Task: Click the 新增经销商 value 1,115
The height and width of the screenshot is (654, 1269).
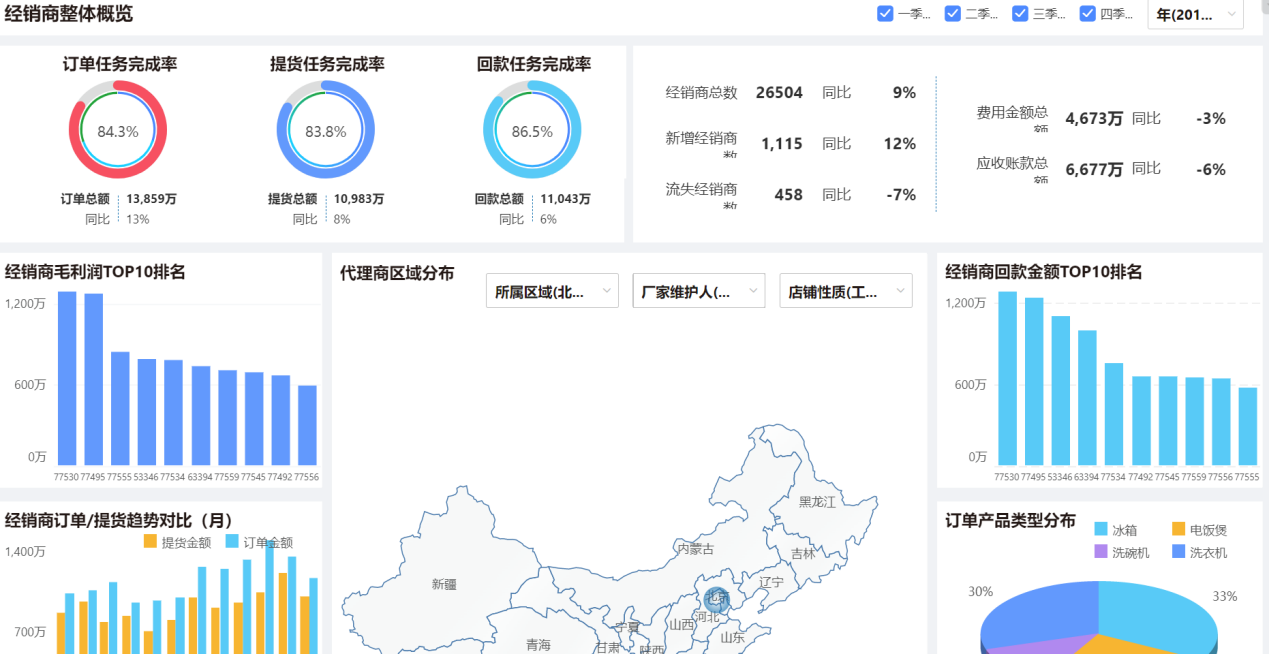Action: point(782,144)
